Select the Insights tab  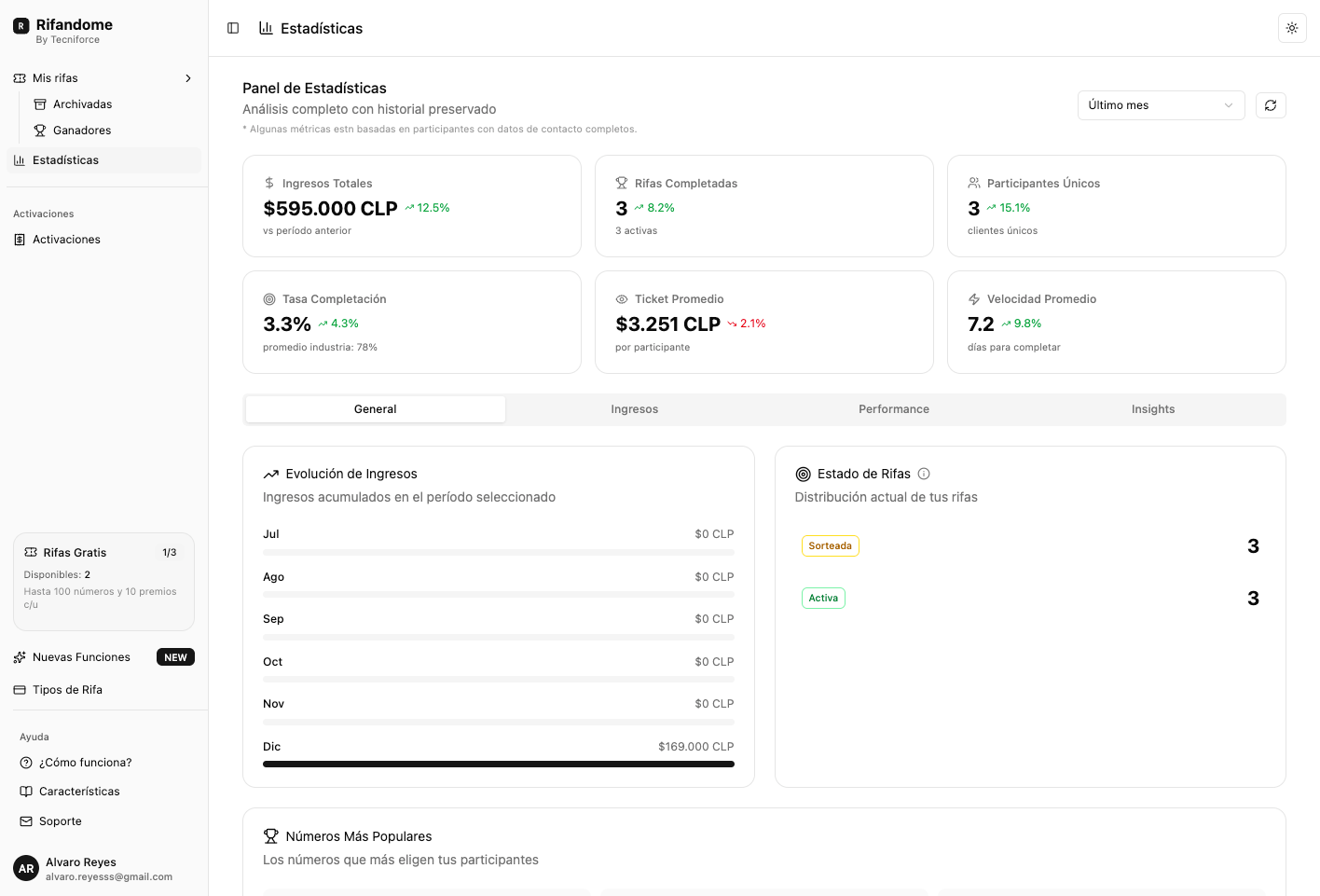click(x=1152, y=409)
